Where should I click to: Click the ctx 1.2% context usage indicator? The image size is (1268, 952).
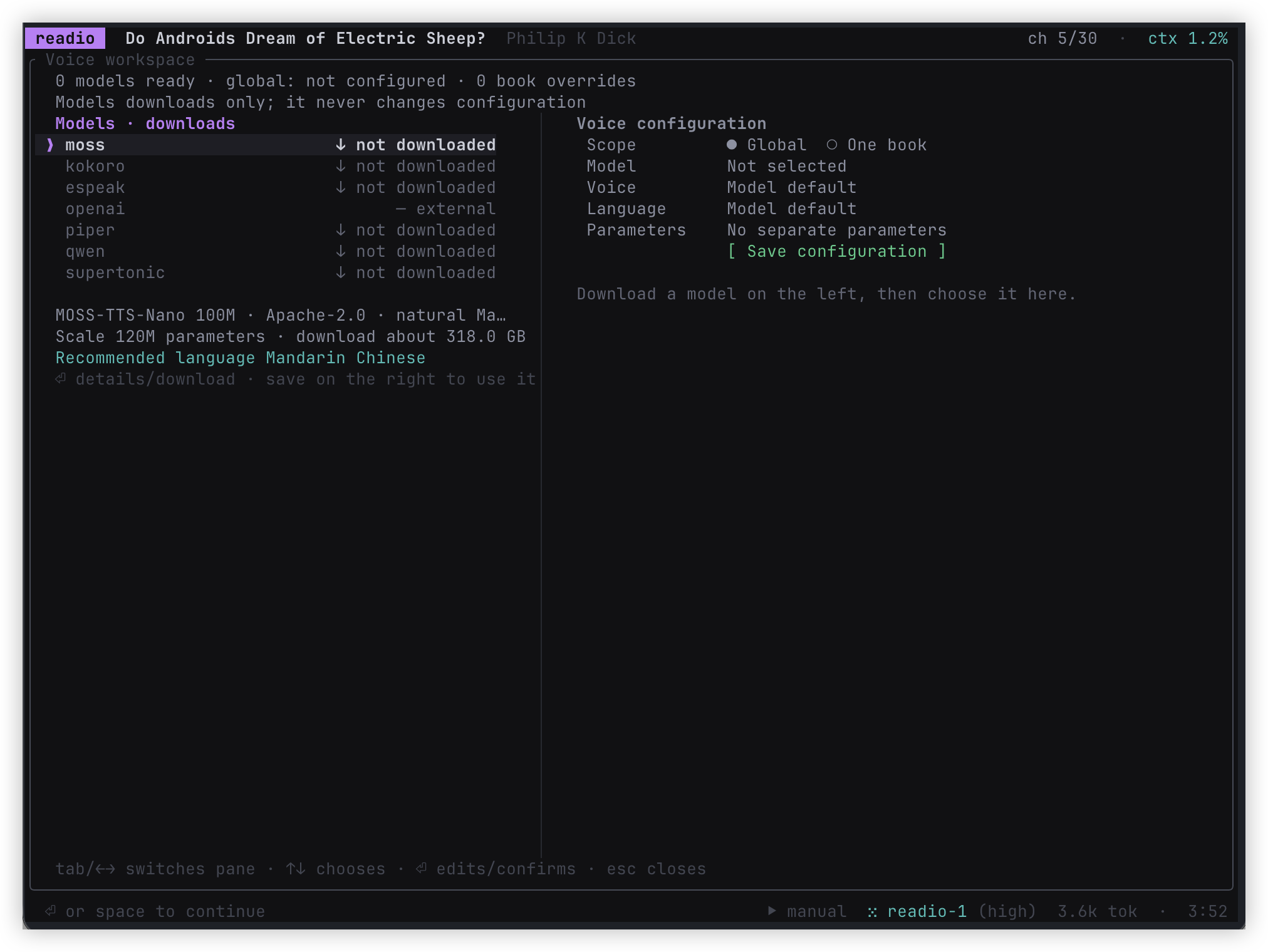coord(1187,38)
